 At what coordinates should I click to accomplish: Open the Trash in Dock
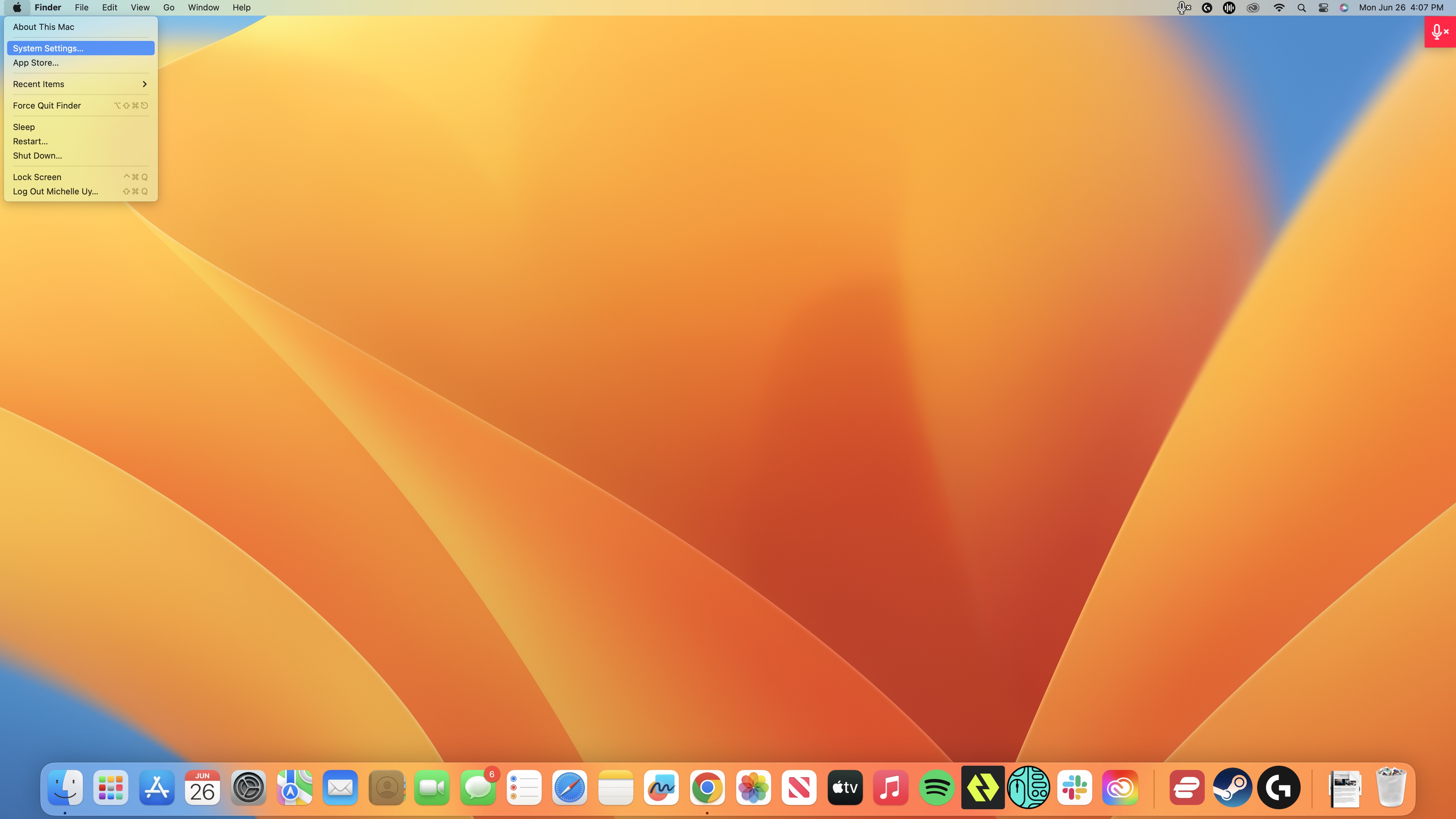tap(1391, 787)
